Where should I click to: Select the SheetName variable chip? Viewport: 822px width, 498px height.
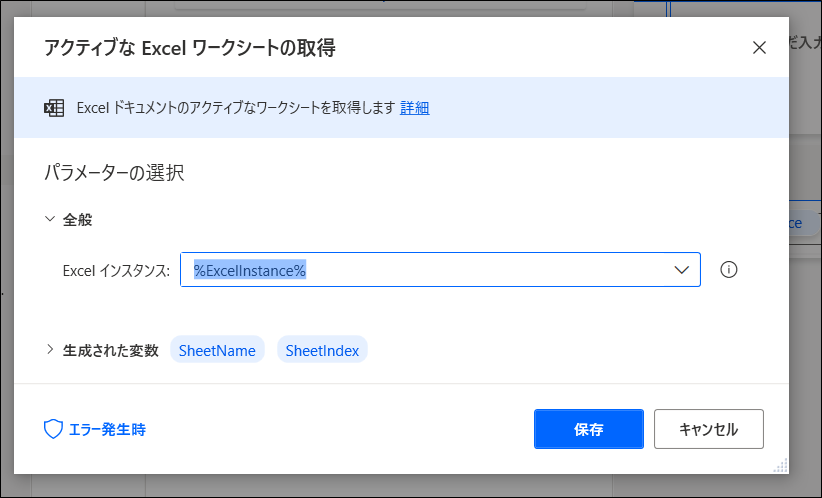217,350
